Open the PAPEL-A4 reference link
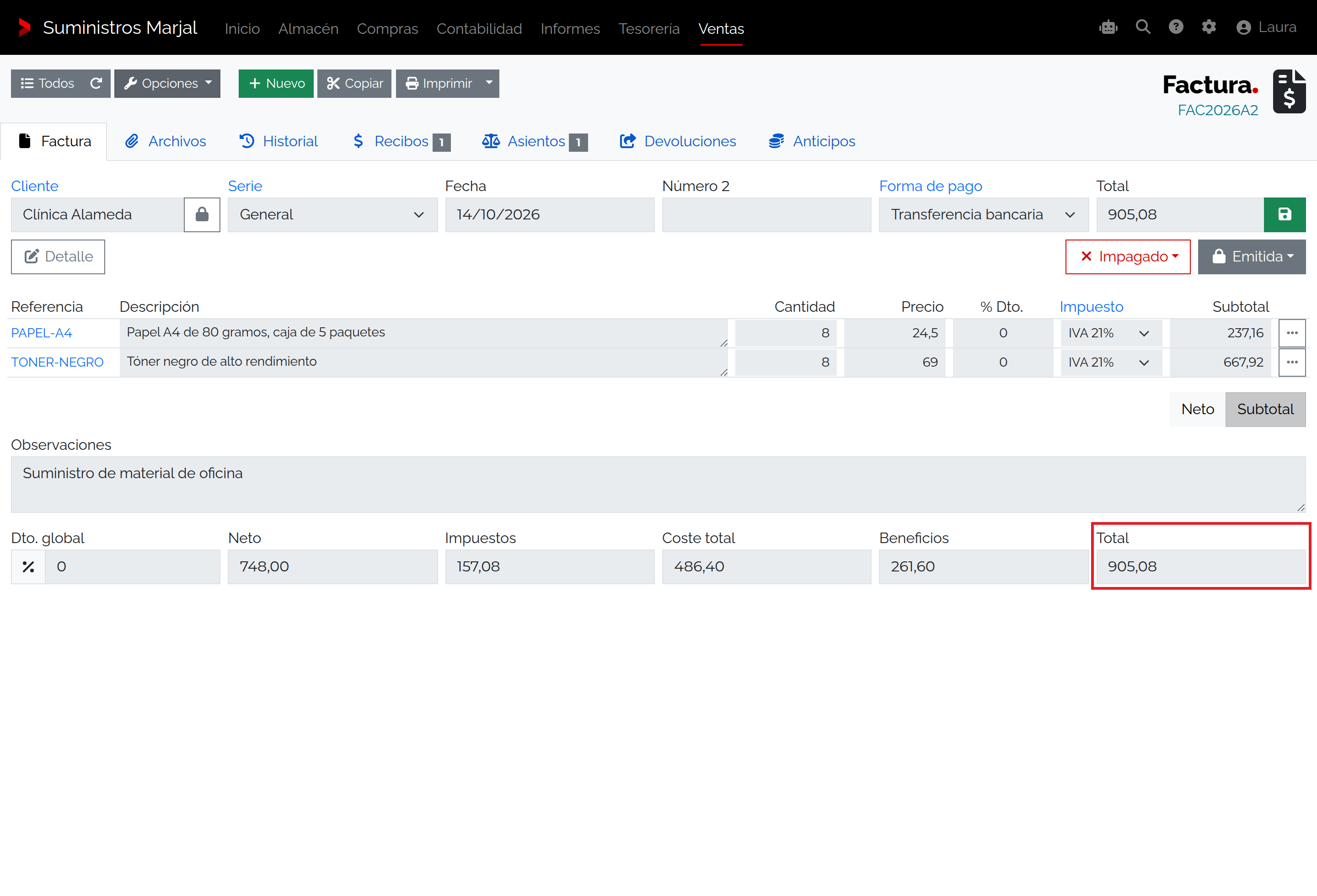Image resolution: width=1317 pixels, height=896 pixels. 41,333
